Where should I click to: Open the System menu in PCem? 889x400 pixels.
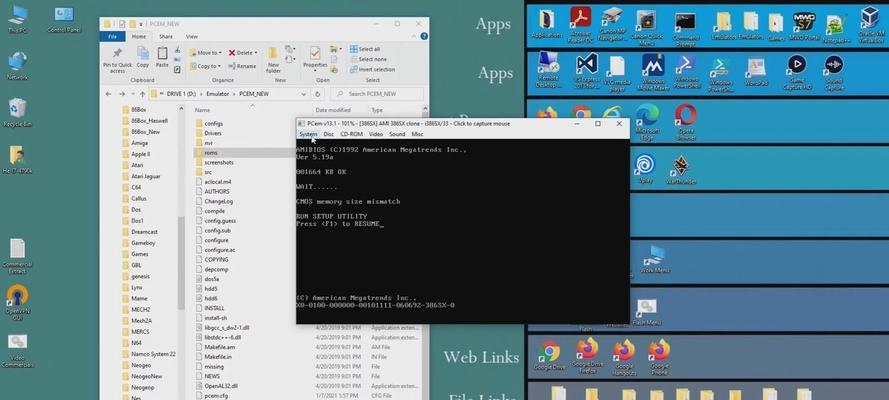308,134
